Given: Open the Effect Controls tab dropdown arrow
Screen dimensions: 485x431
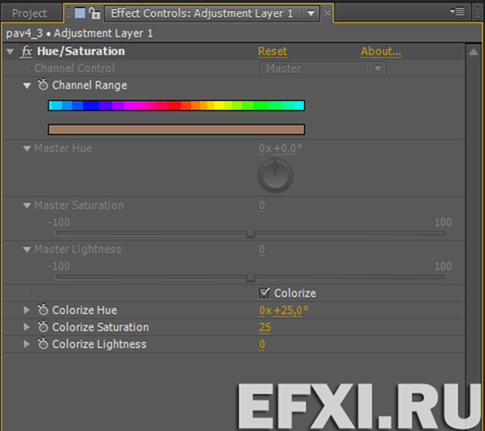Looking at the screenshot, I should [x=311, y=14].
